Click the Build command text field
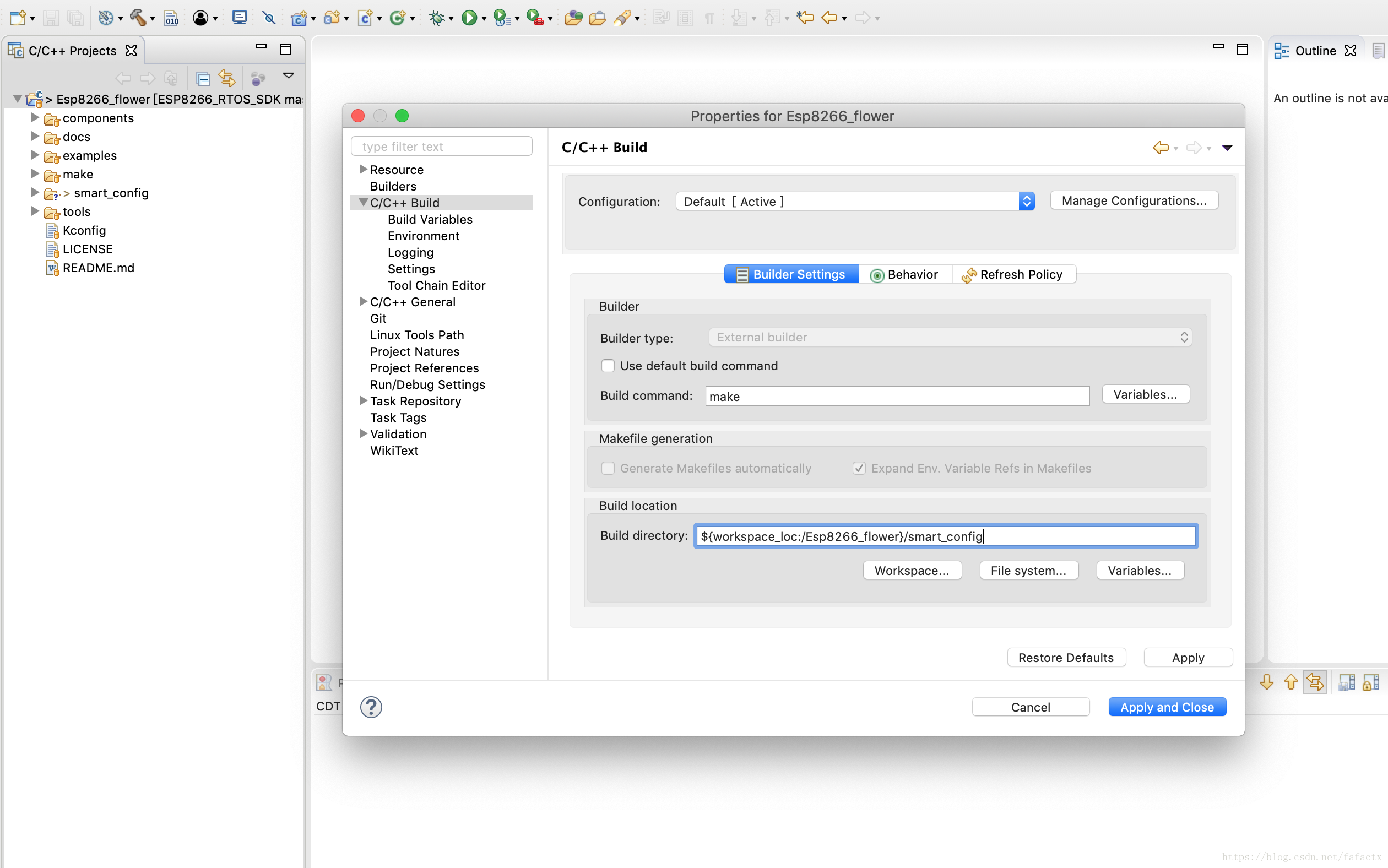The height and width of the screenshot is (868, 1388). pos(897,396)
